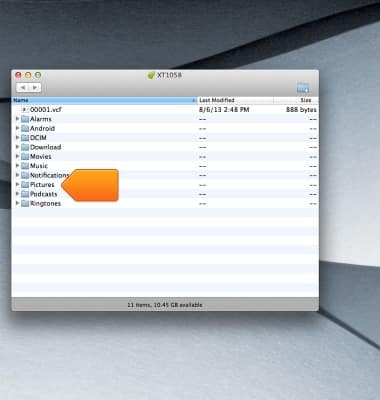Screen dimensions: 380x400
Task: Select the 00001.vcf file name
Action: click(x=46, y=110)
